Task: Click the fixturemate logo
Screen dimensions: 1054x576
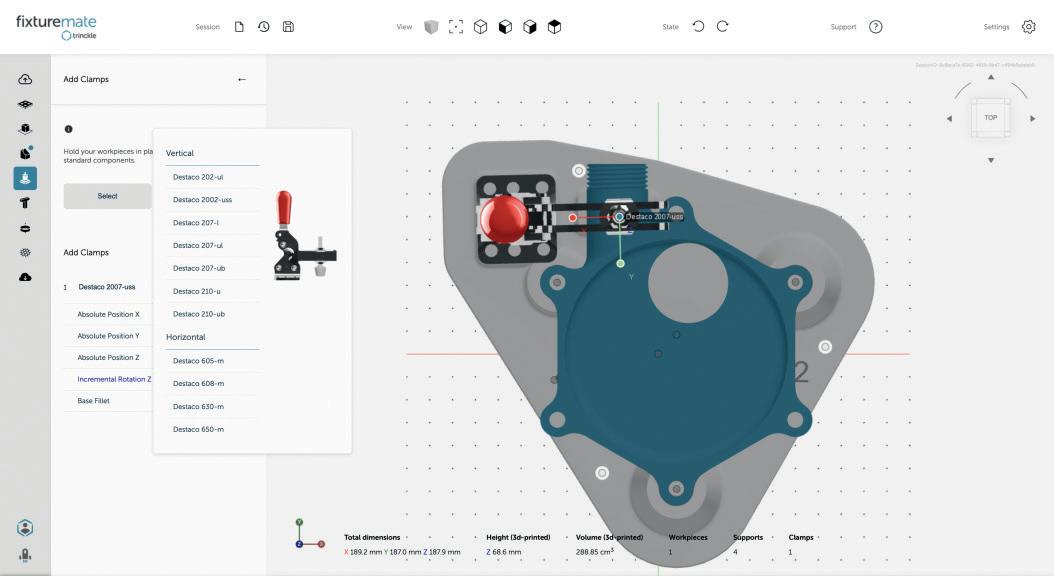Action: [56, 27]
